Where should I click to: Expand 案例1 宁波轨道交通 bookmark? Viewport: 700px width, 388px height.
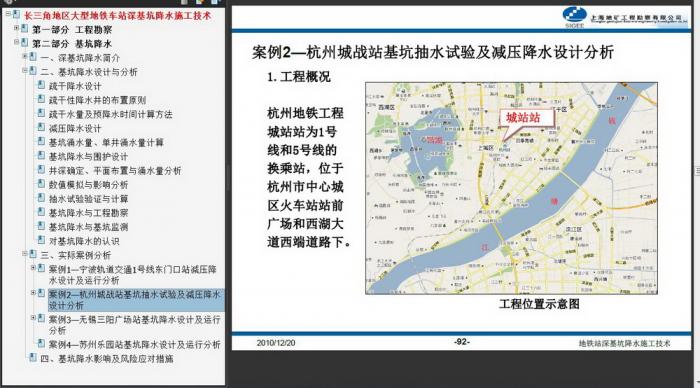coord(33,268)
